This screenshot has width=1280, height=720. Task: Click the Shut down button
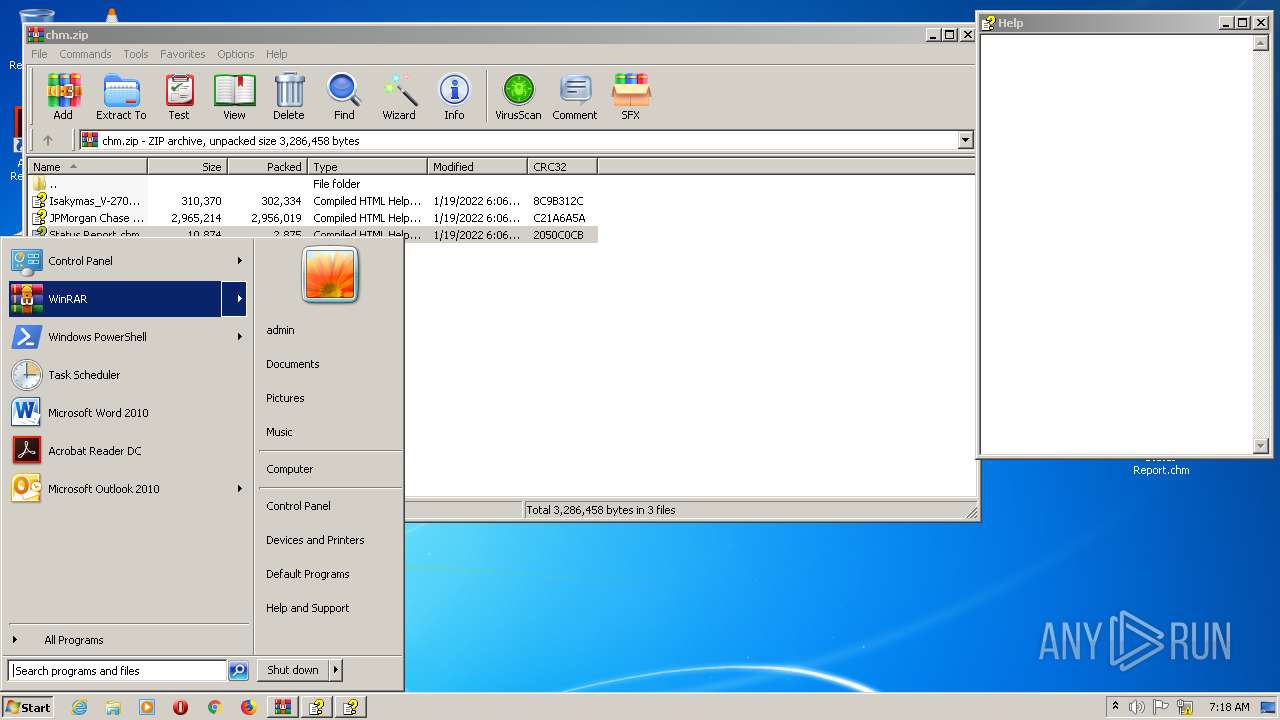click(x=293, y=670)
